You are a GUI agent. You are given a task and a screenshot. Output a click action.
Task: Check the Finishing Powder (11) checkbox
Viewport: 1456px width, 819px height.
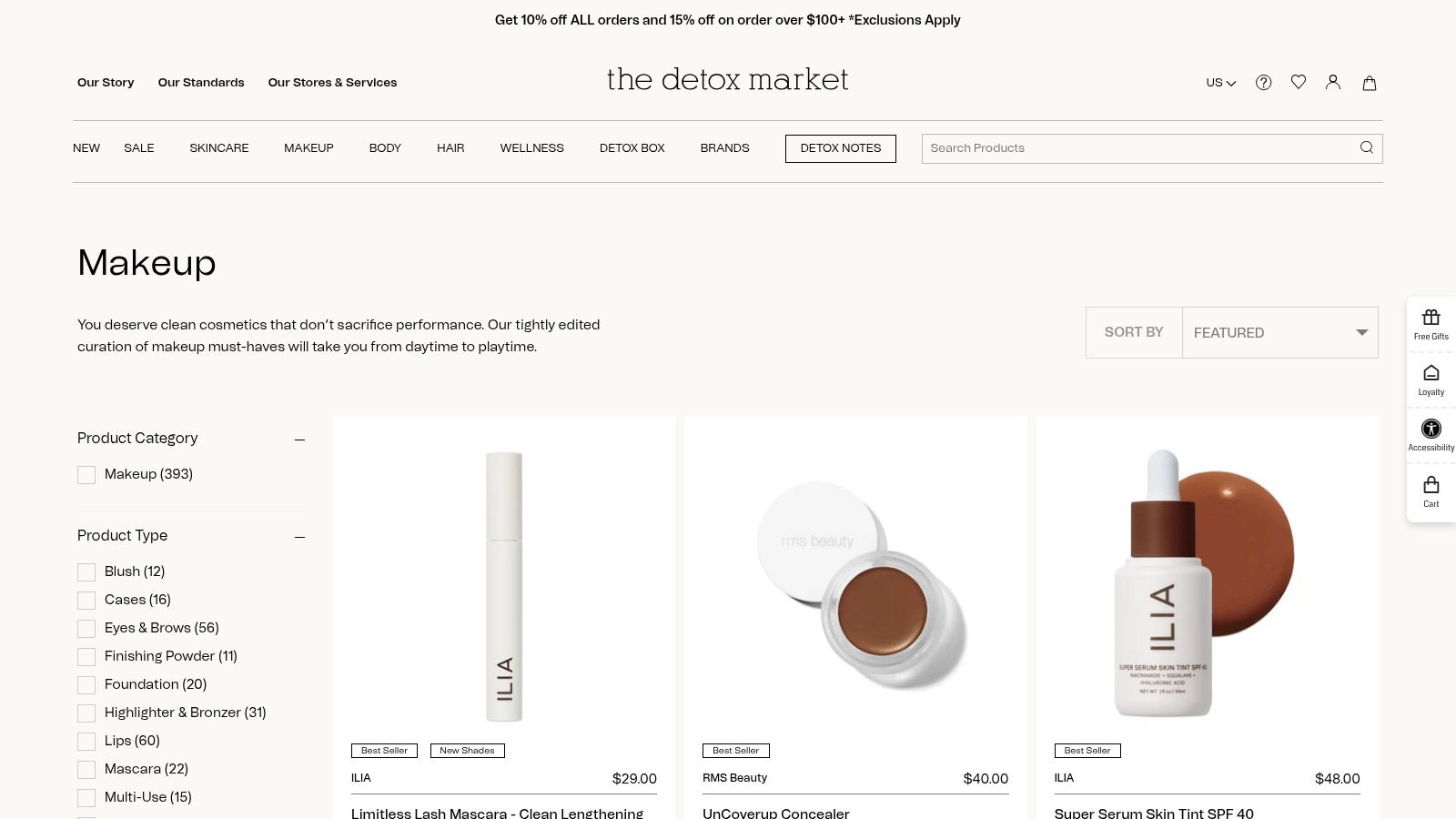coord(86,657)
